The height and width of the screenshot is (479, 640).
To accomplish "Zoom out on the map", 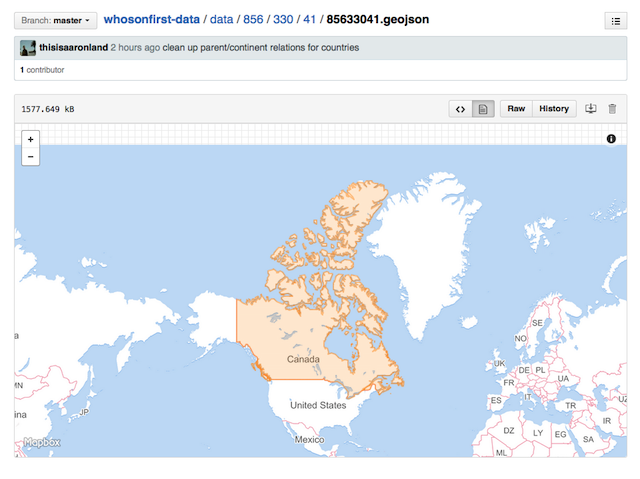I will click(31, 157).
